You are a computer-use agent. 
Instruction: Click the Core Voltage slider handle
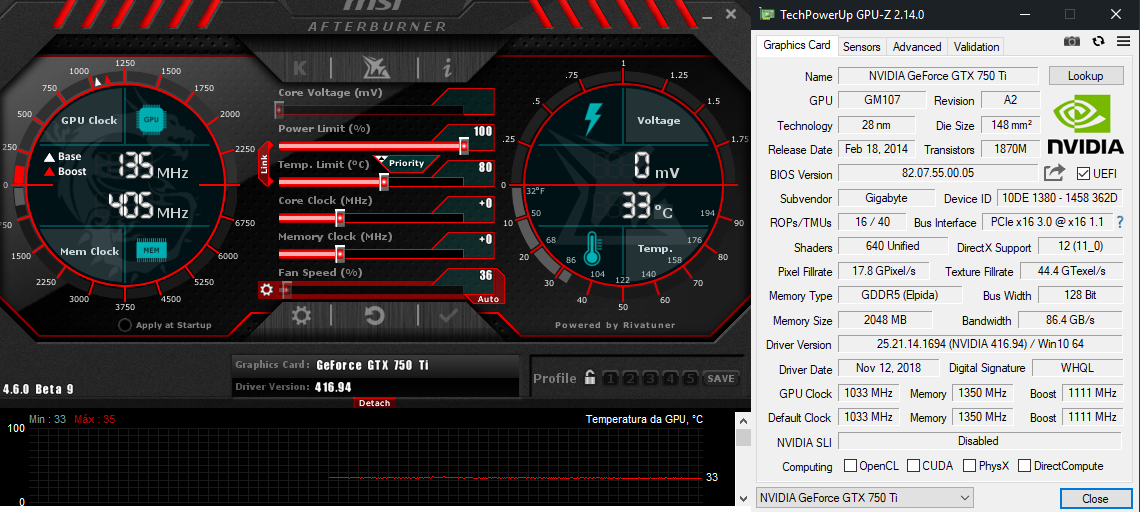(x=278, y=110)
